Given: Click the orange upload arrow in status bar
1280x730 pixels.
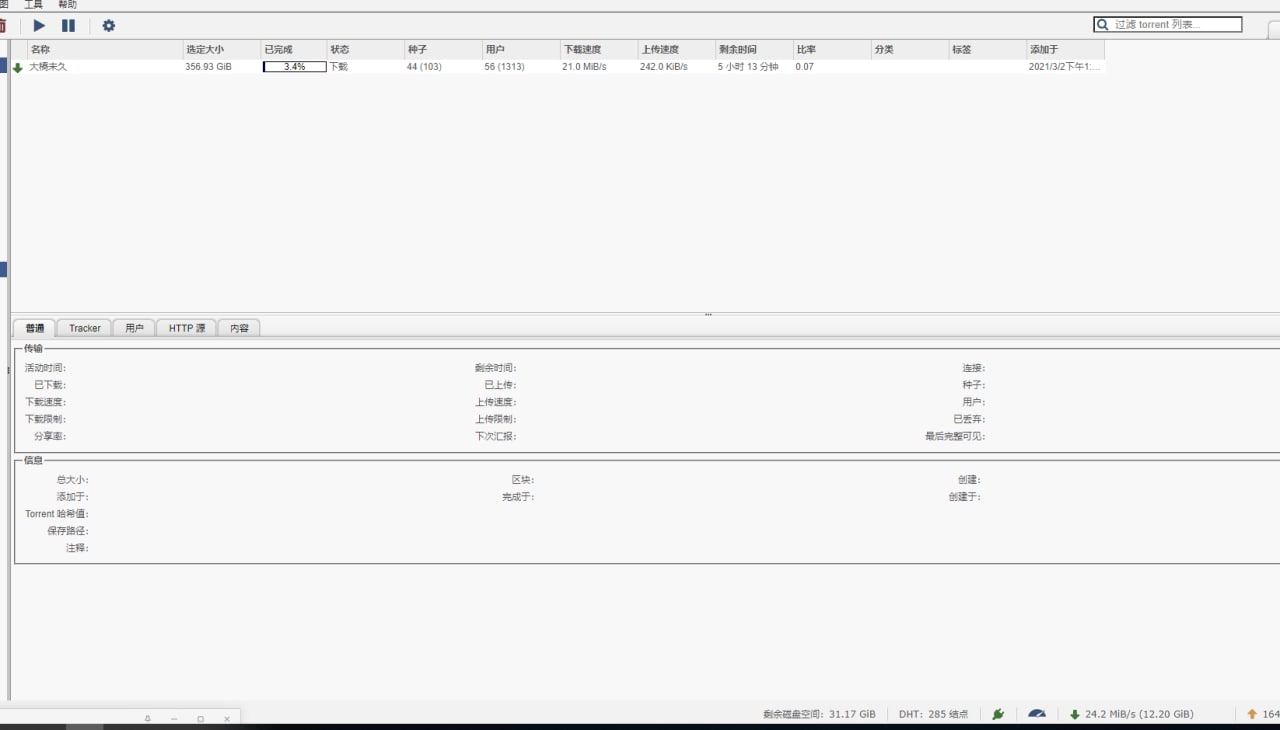Looking at the screenshot, I should click(x=1252, y=714).
